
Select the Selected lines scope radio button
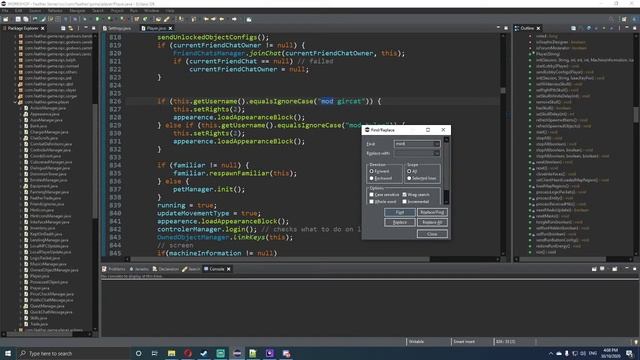pyautogui.click(x=409, y=178)
